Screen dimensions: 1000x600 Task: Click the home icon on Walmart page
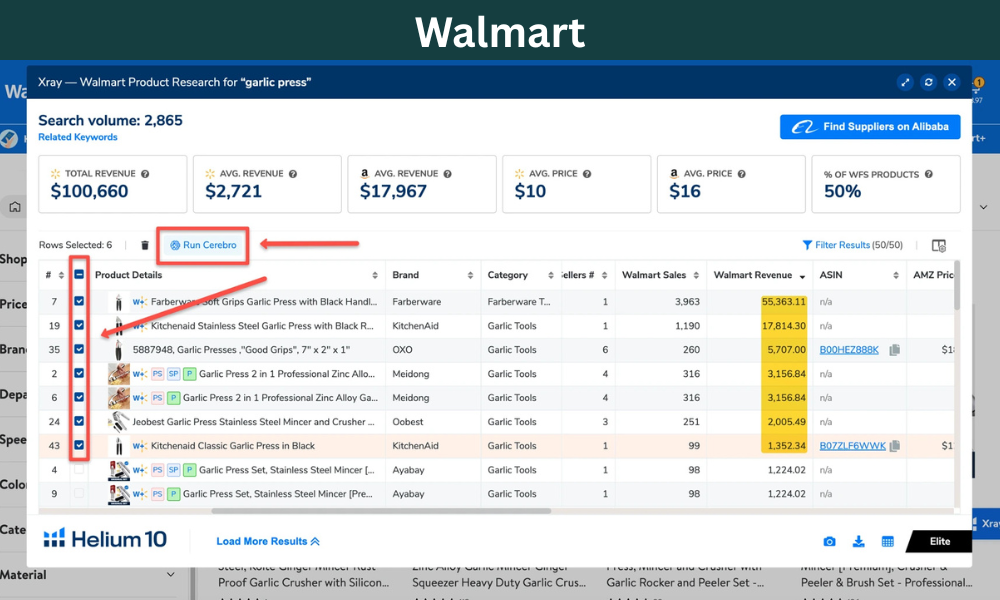click(15, 207)
